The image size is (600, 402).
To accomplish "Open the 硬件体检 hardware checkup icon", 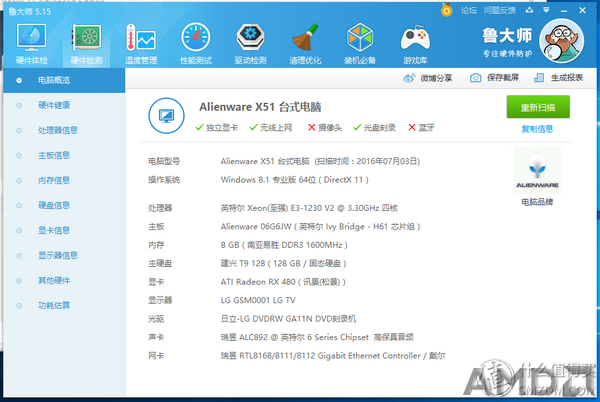I will pos(32,44).
